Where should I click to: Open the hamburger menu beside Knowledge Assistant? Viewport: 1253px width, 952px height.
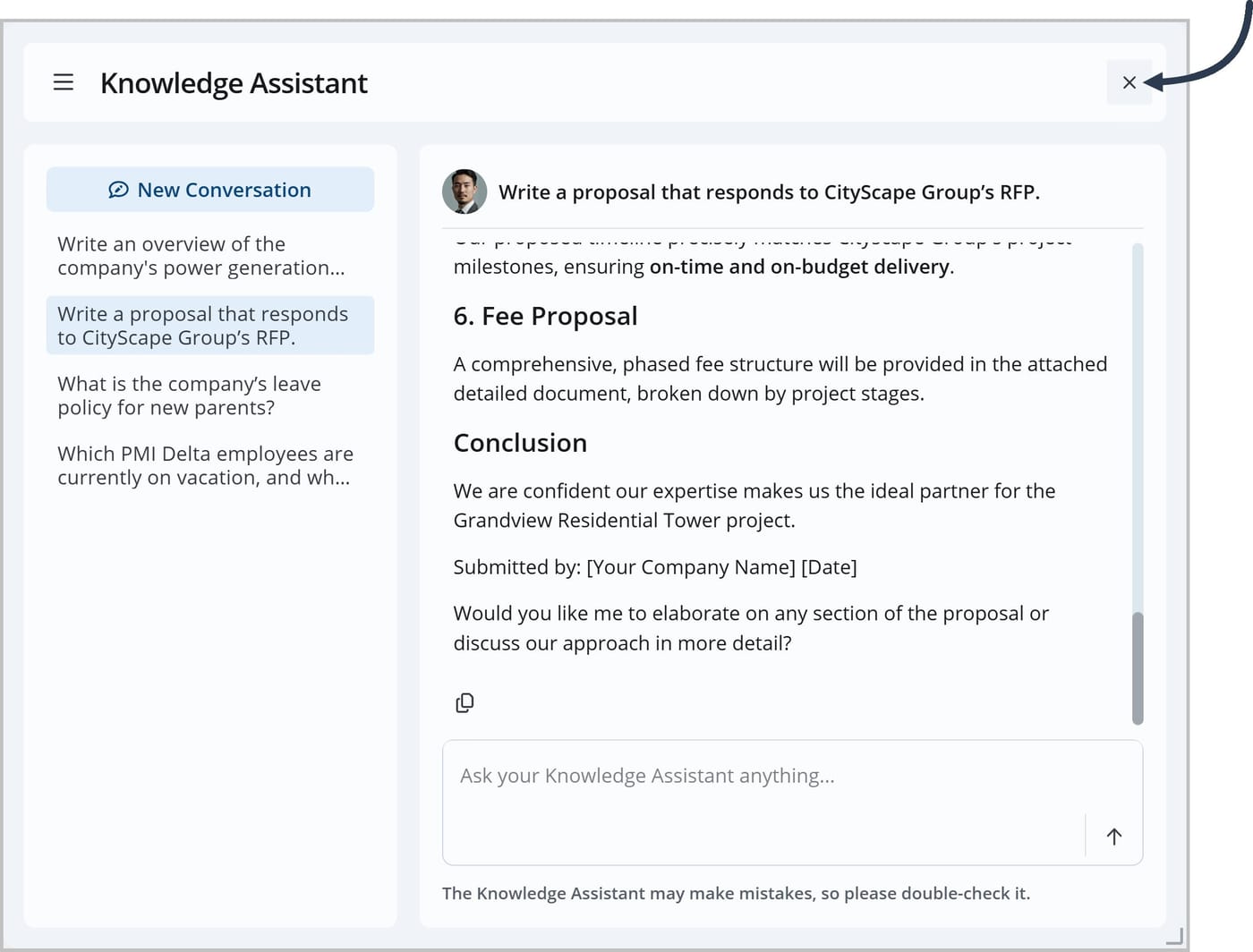pyautogui.click(x=64, y=82)
